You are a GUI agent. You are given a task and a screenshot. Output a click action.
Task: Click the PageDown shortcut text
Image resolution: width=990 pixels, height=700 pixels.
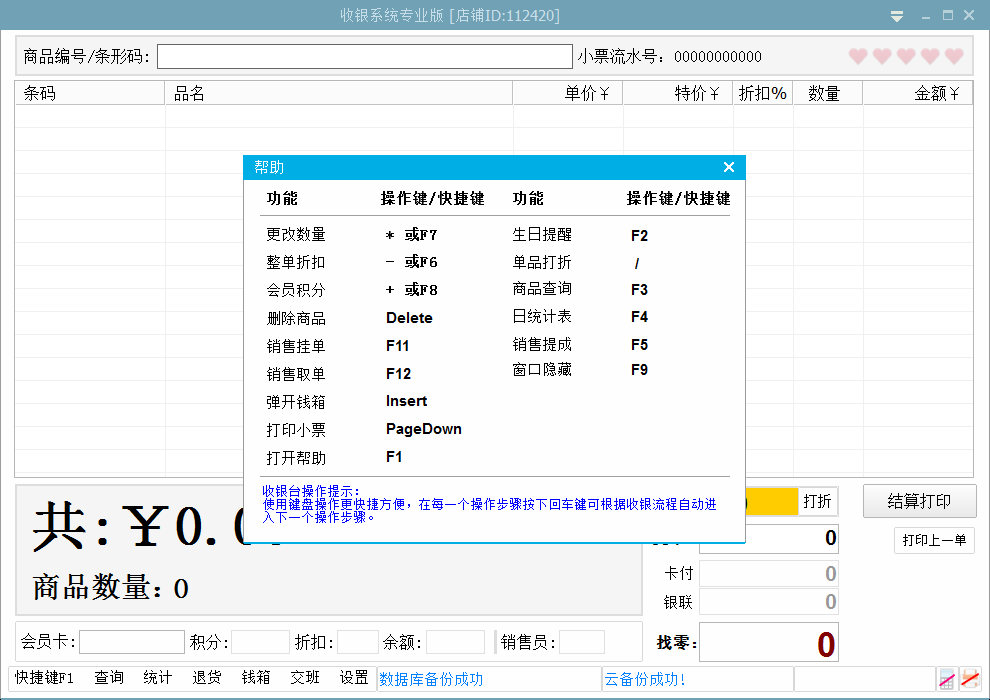point(424,429)
